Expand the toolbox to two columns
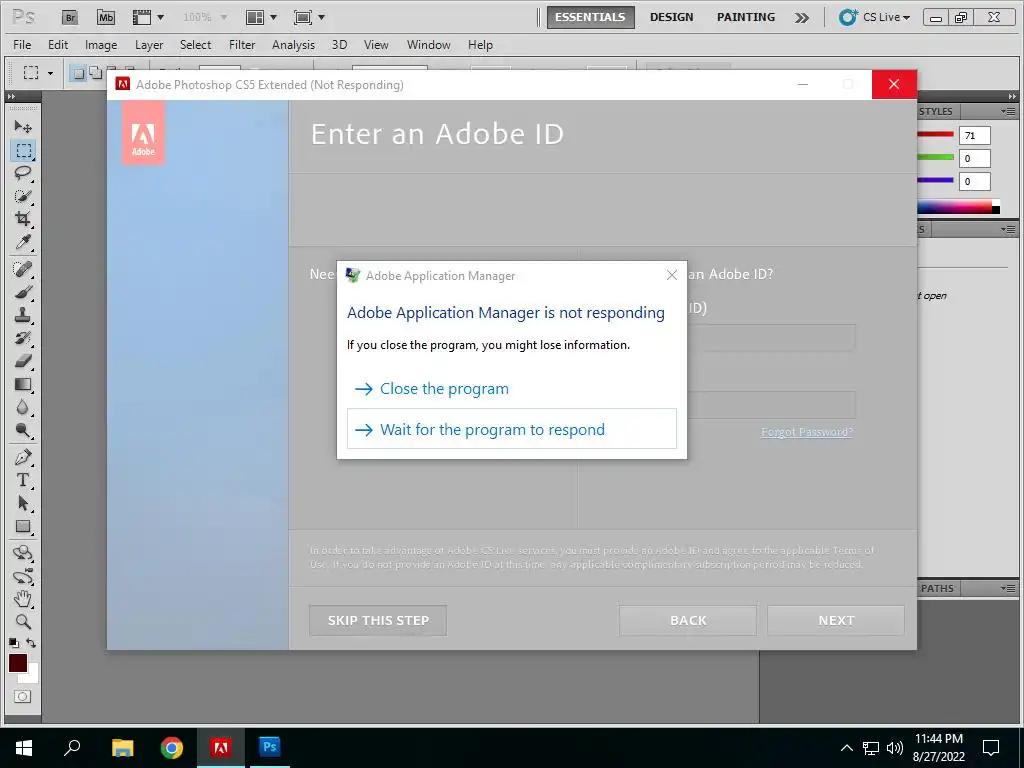 tap(11, 97)
